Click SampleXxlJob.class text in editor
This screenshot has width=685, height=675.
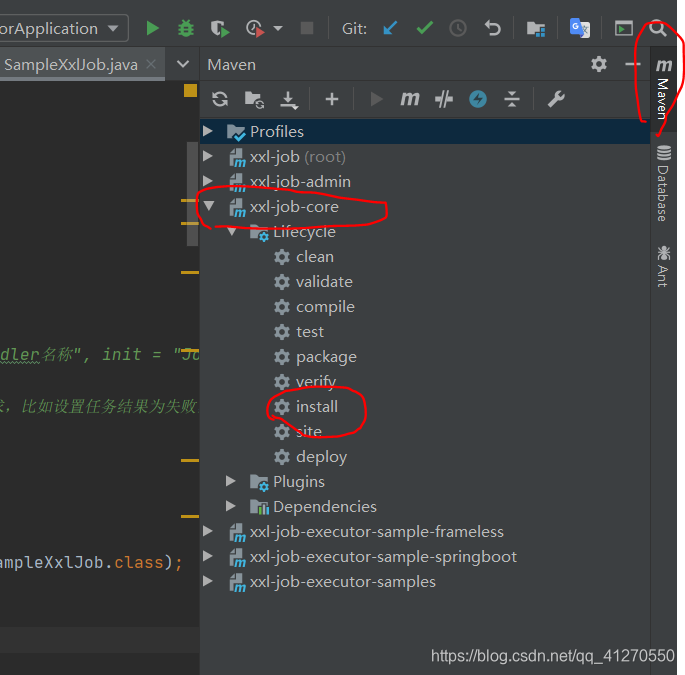[82, 562]
